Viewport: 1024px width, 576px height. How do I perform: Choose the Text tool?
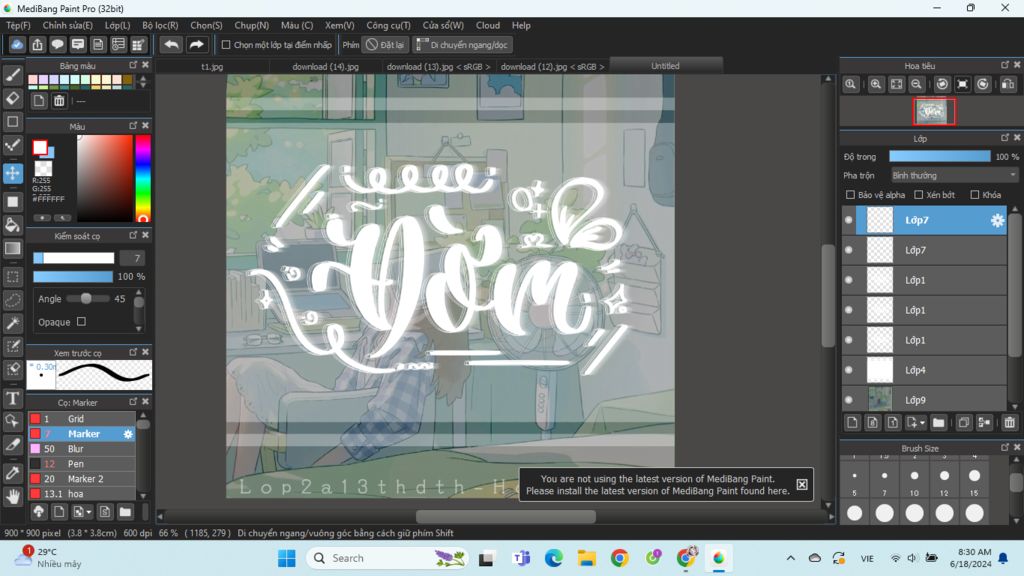tap(12, 398)
